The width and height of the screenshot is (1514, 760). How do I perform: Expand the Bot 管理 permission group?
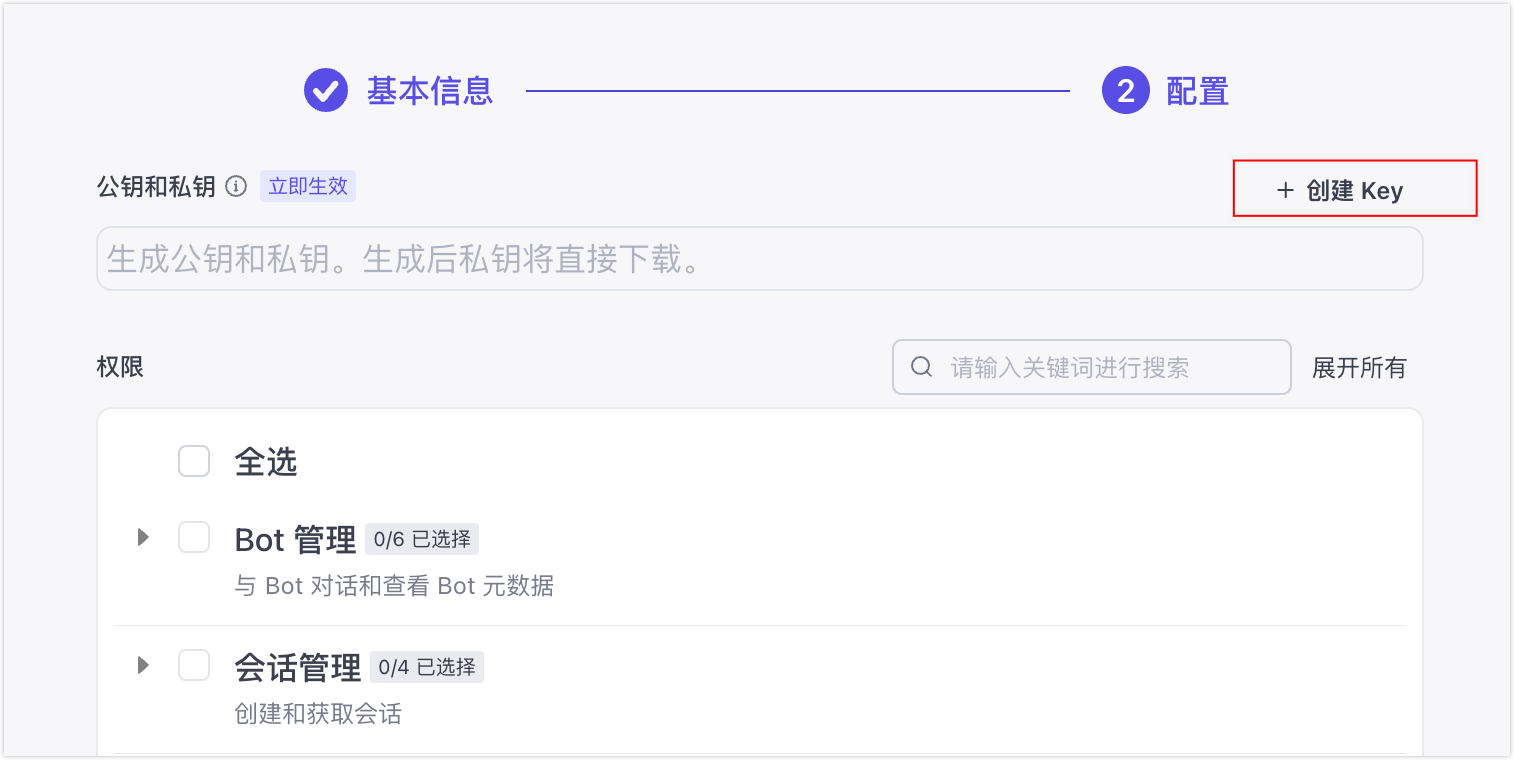pyautogui.click(x=143, y=538)
